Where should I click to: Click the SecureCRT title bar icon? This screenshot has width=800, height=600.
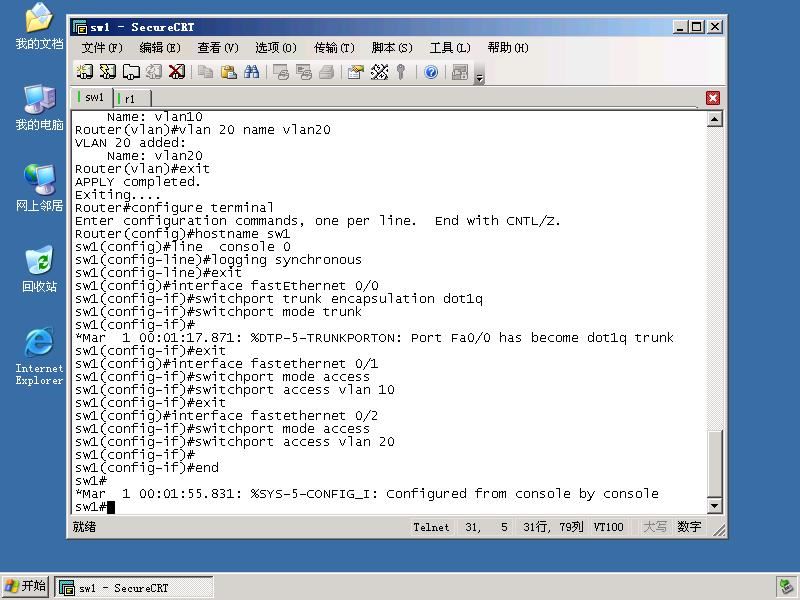[x=80, y=27]
